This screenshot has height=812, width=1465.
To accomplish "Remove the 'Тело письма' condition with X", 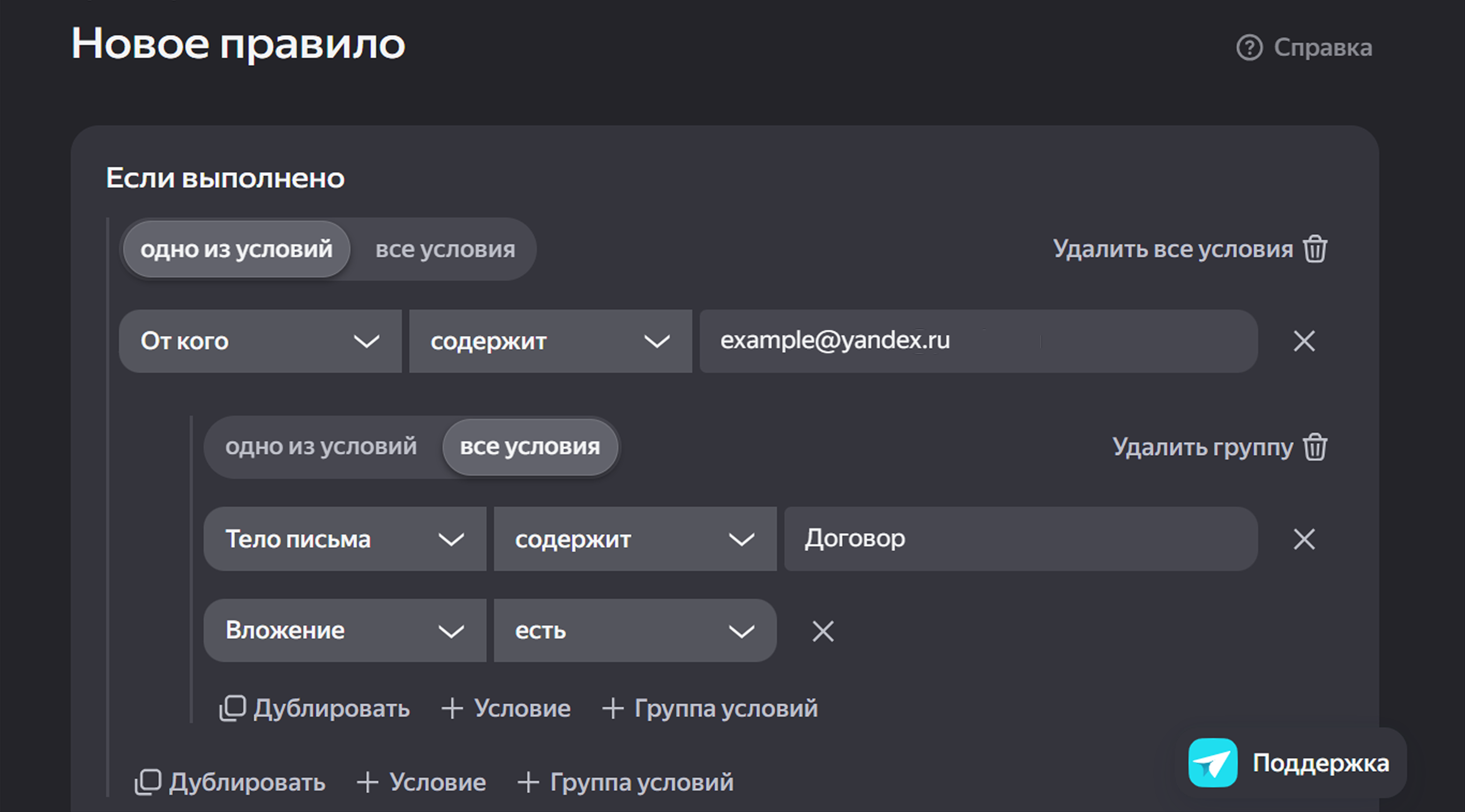I will [1304, 539].
